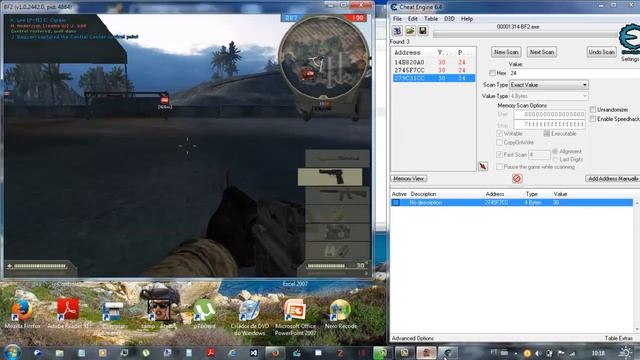Screen dimensions: 640x360
Task: Open the Value Type dropdown
Action: tap(549, 96)
